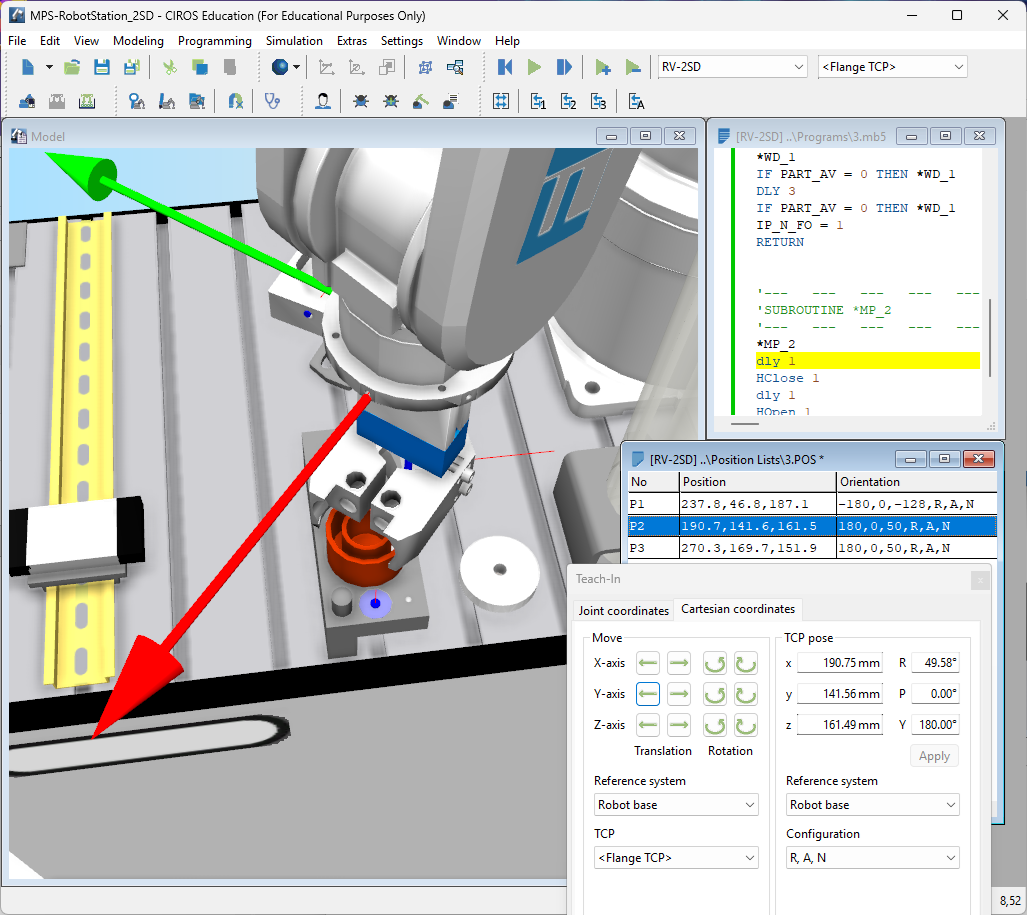1027x915 pixels.
Task: Click the window layout 3 icon
Action: (x=598, y=102)
